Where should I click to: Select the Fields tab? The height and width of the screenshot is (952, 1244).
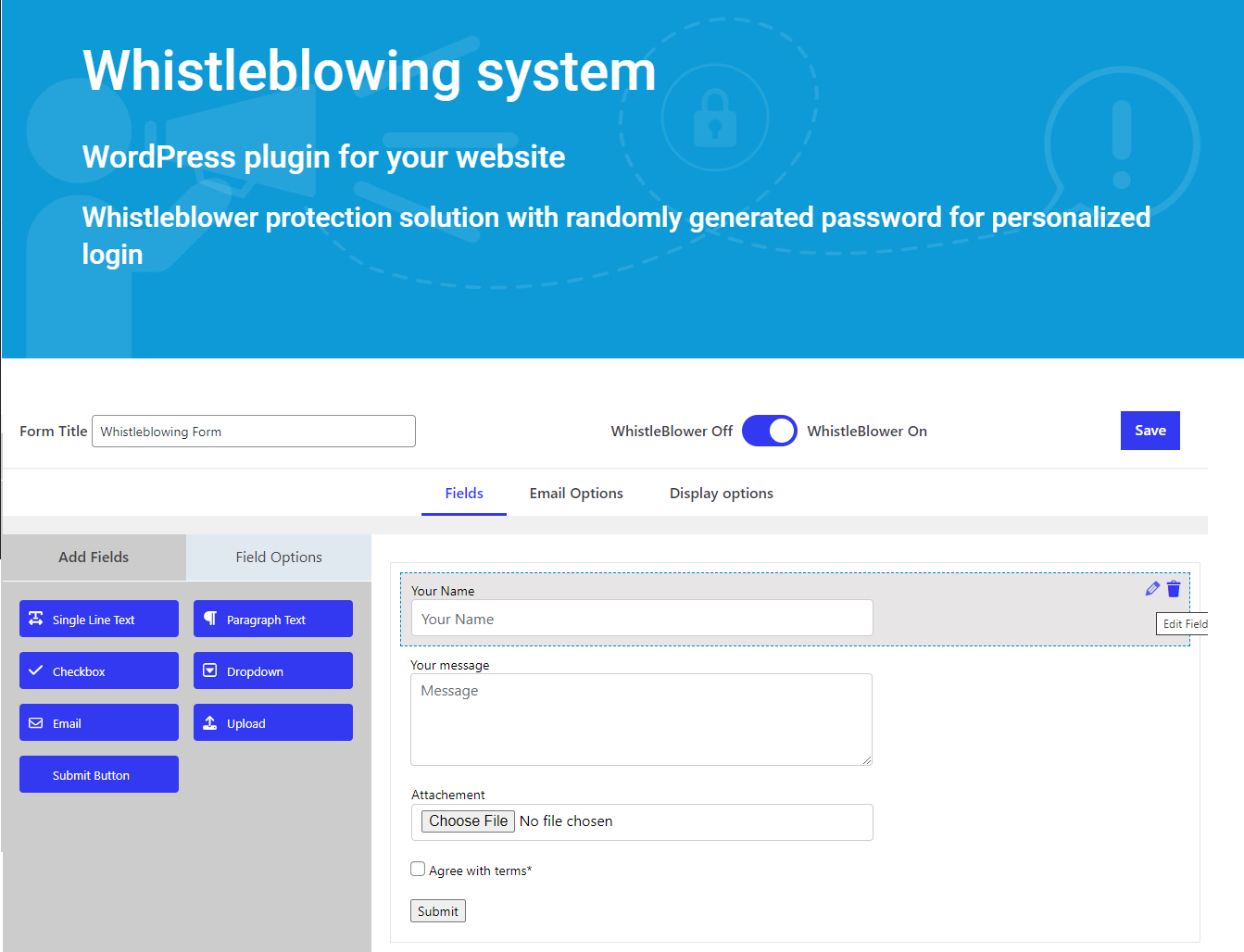pos(464,494)
